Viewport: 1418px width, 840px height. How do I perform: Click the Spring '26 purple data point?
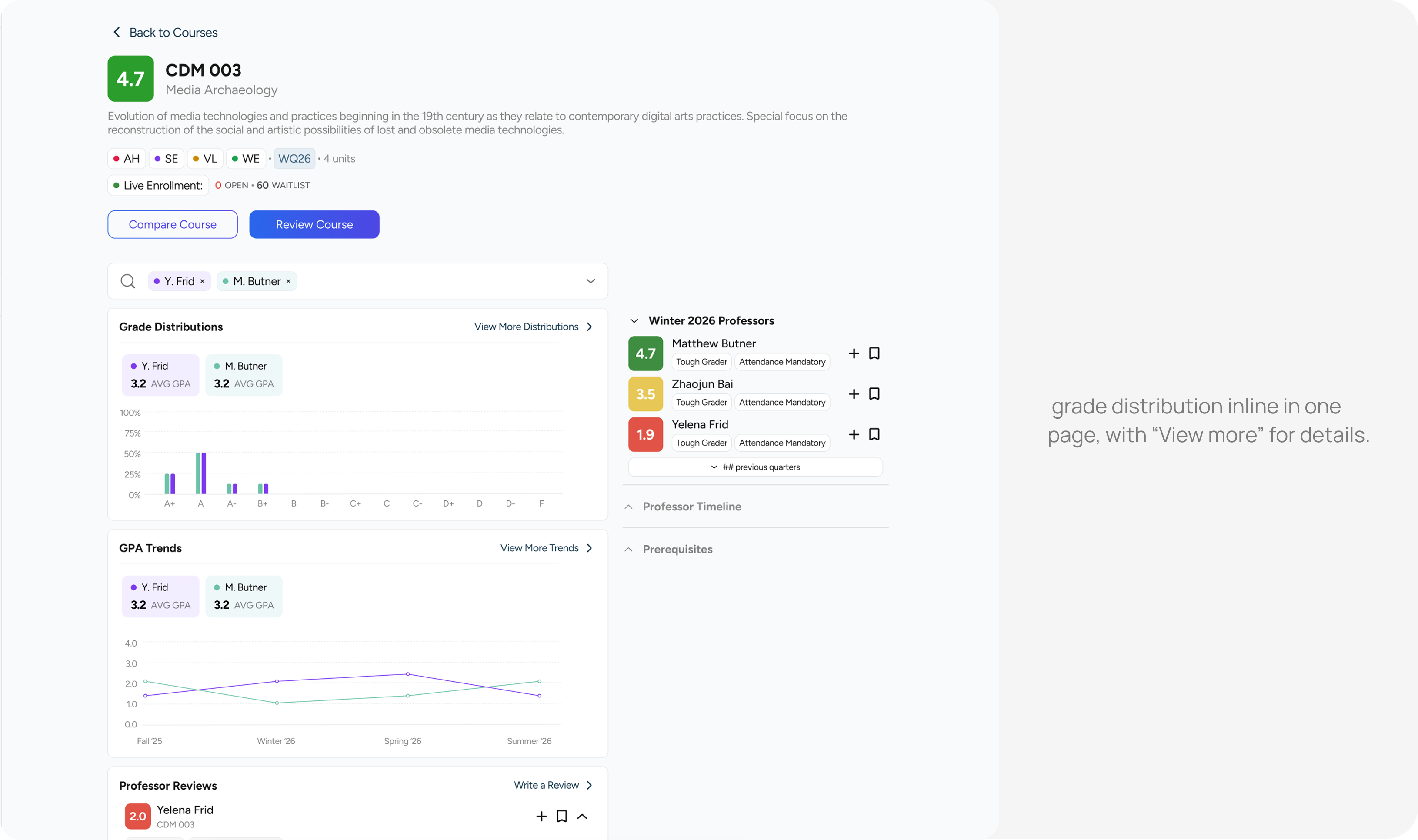point(407,674)
